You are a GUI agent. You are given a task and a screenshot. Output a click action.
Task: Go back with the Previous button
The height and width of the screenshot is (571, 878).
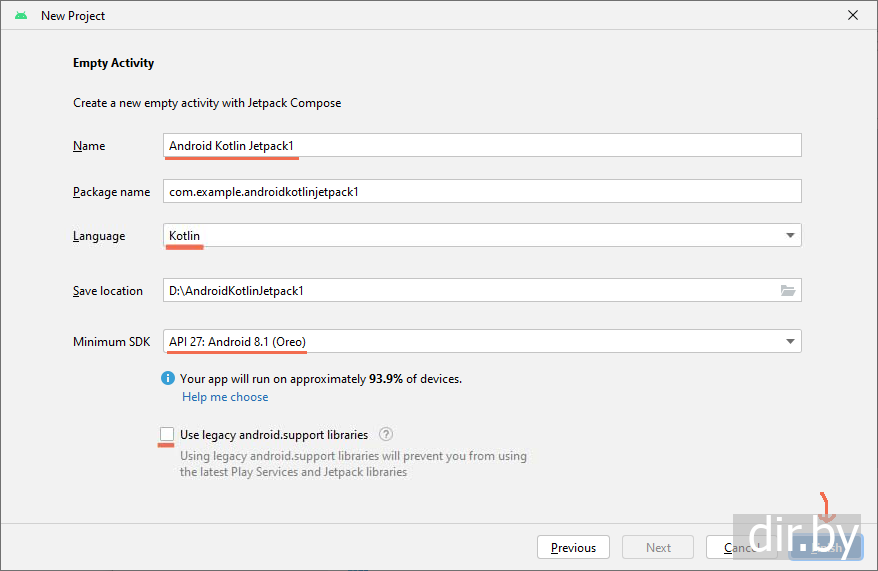pyautogui.click(x=573, y=547)
